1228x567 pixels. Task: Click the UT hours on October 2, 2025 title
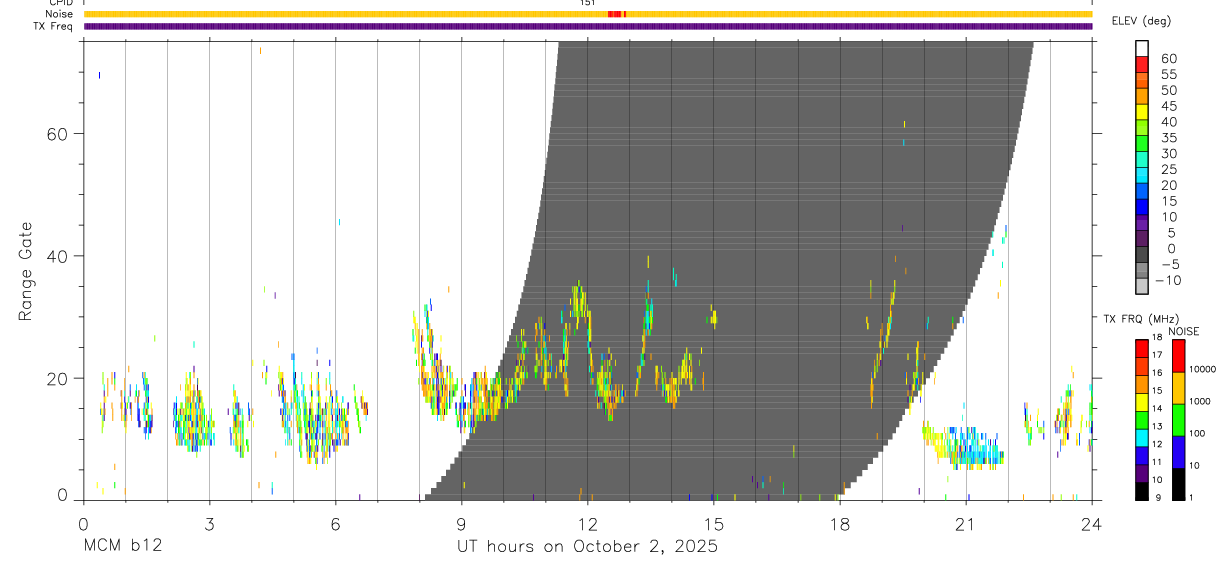click(588, 547)
